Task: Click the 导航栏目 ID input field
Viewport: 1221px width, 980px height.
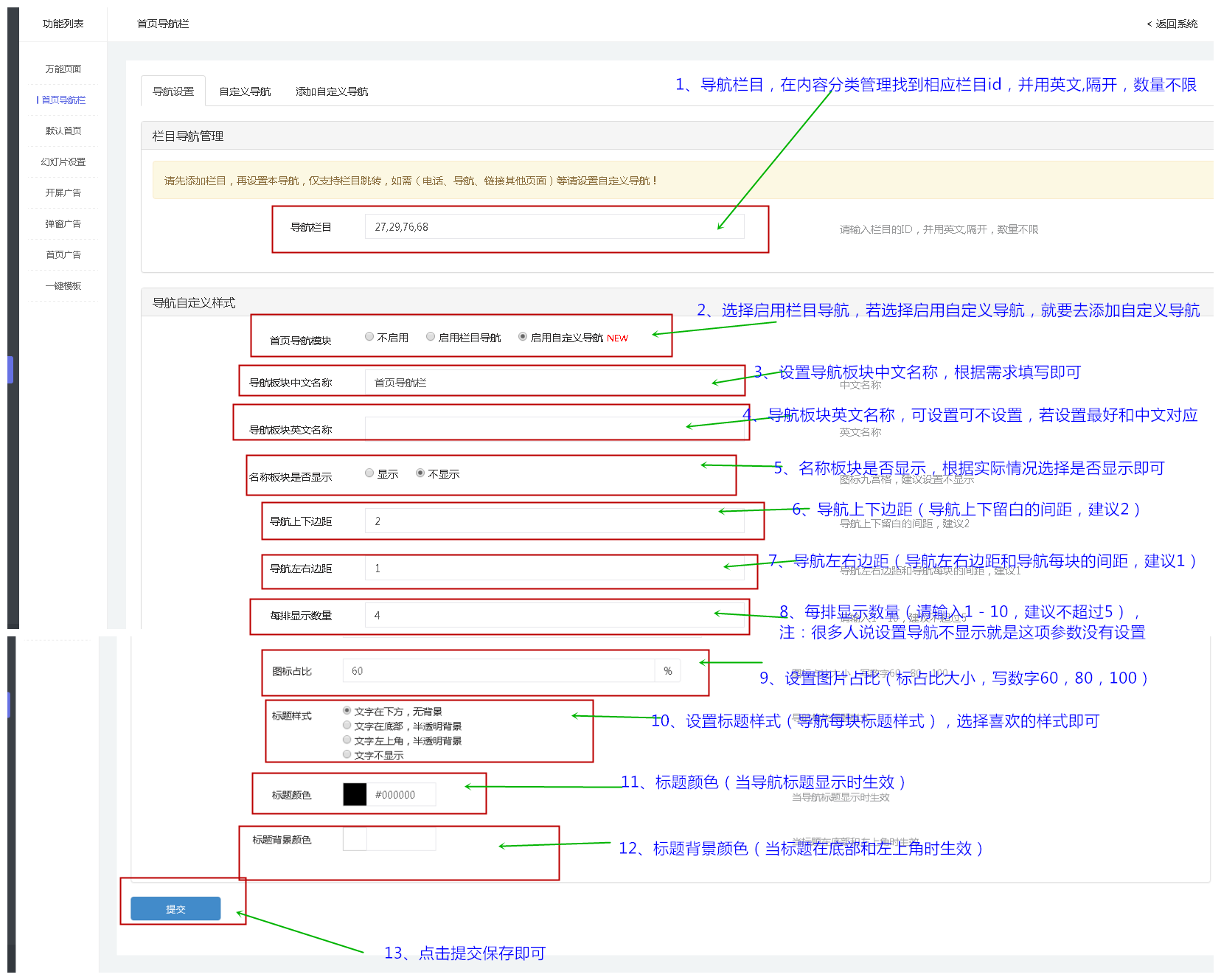Action: (x=553, y=227)
